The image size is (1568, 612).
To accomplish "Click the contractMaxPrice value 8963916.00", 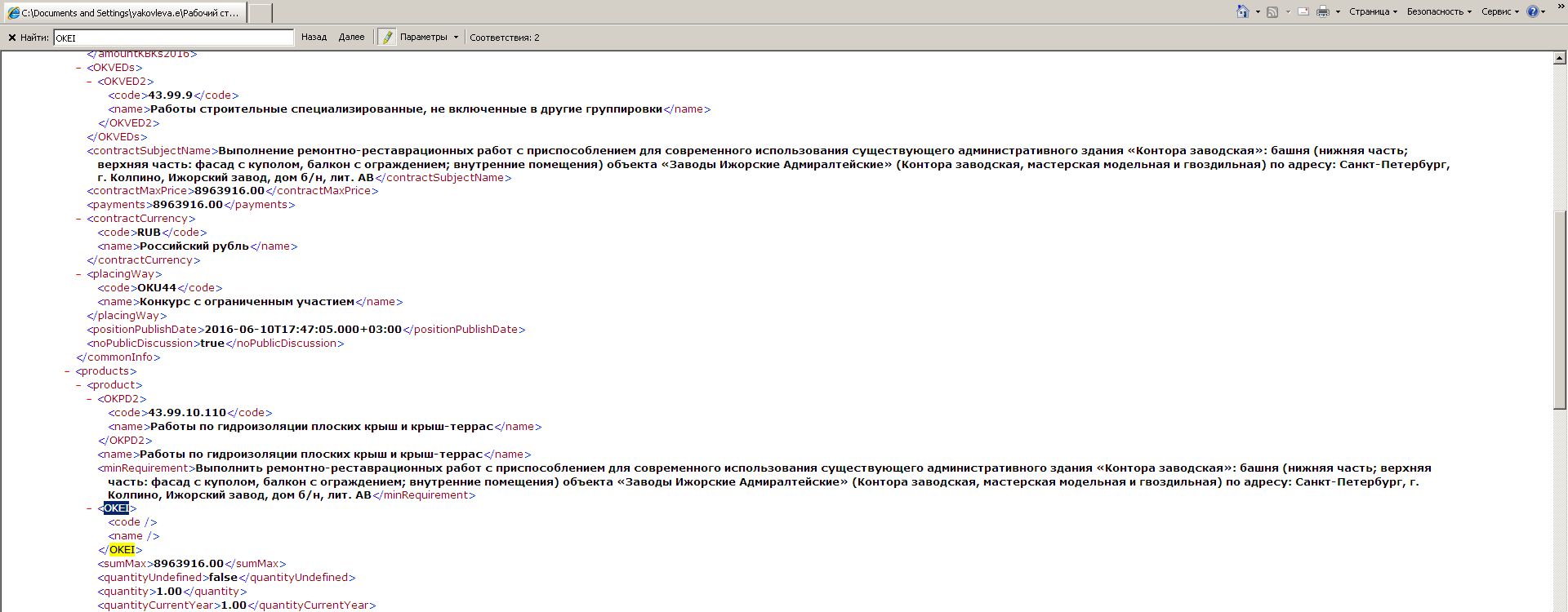I will 229,191.
